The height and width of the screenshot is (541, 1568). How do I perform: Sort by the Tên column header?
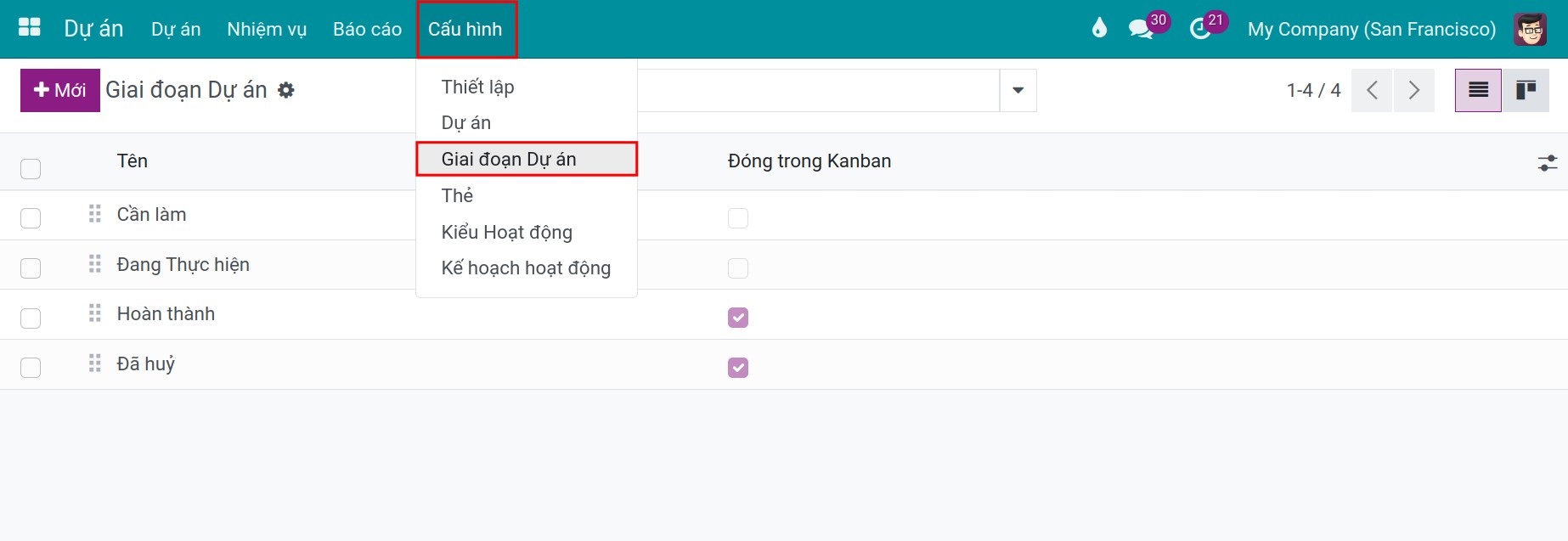pyautogui.click(x=133, y=161)
